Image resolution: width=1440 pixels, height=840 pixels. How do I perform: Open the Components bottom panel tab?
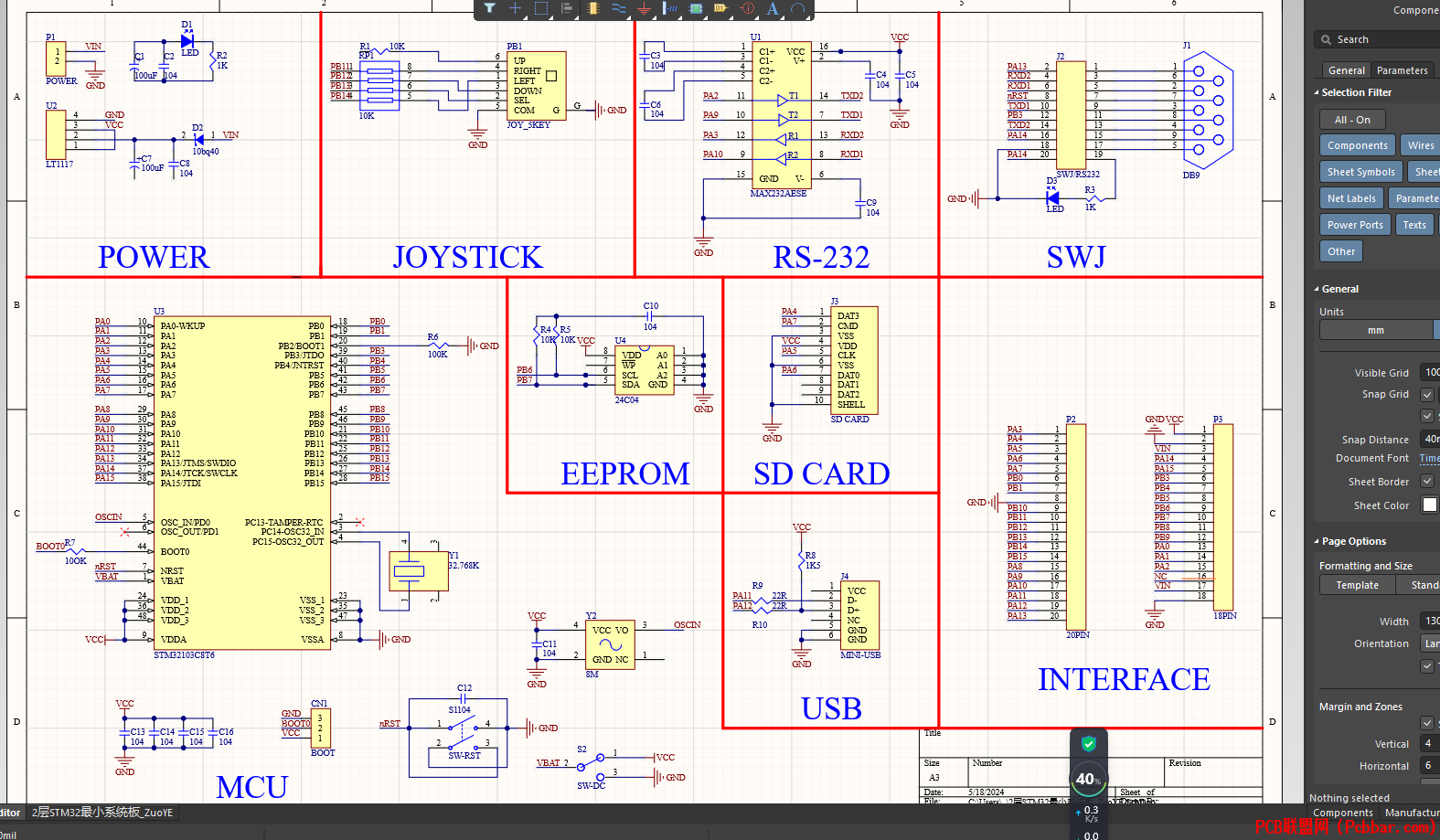click(1342, 813)
